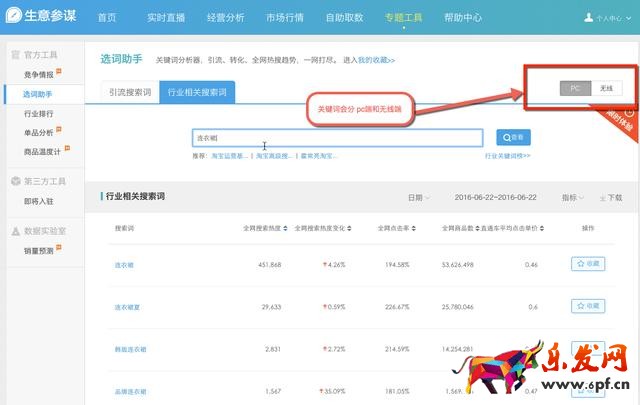Open 我的收藏 link
The image size is (640, 405).
point(376,60)
